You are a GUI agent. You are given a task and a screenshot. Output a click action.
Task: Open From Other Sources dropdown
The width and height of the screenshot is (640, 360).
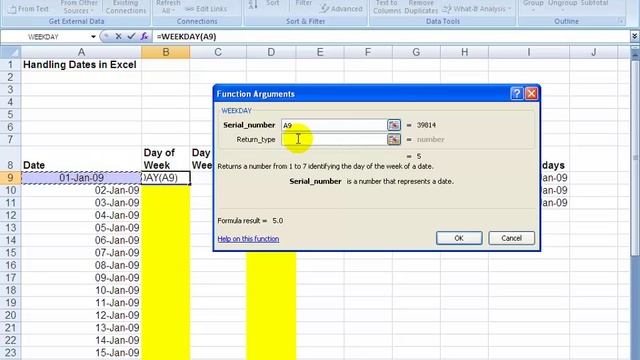coord(78,7)
